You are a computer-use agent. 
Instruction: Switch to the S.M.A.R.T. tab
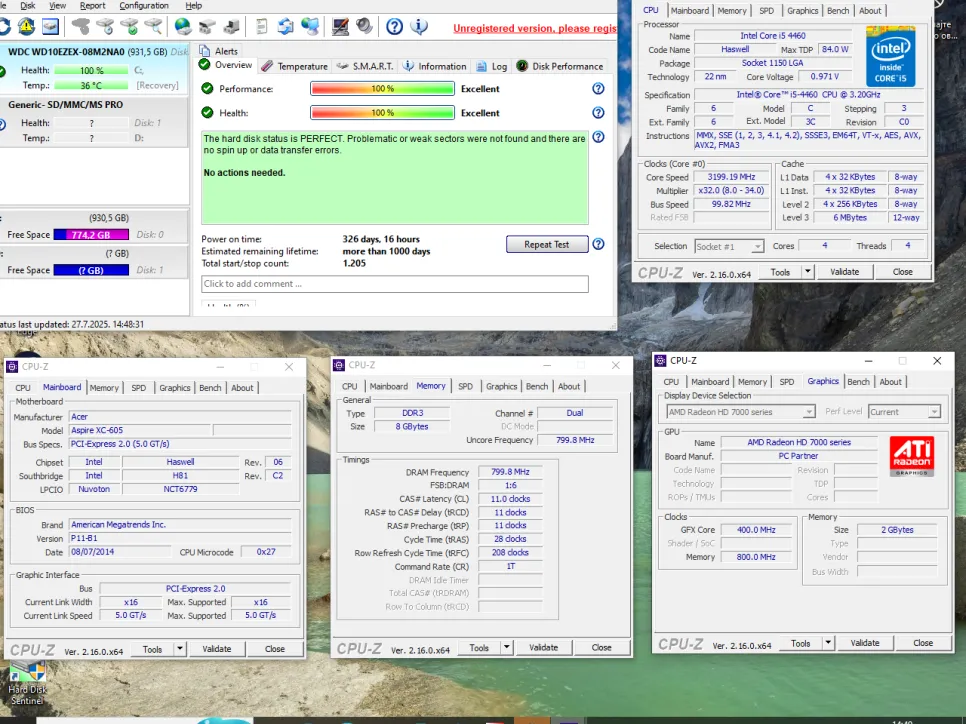click(365, 66)
